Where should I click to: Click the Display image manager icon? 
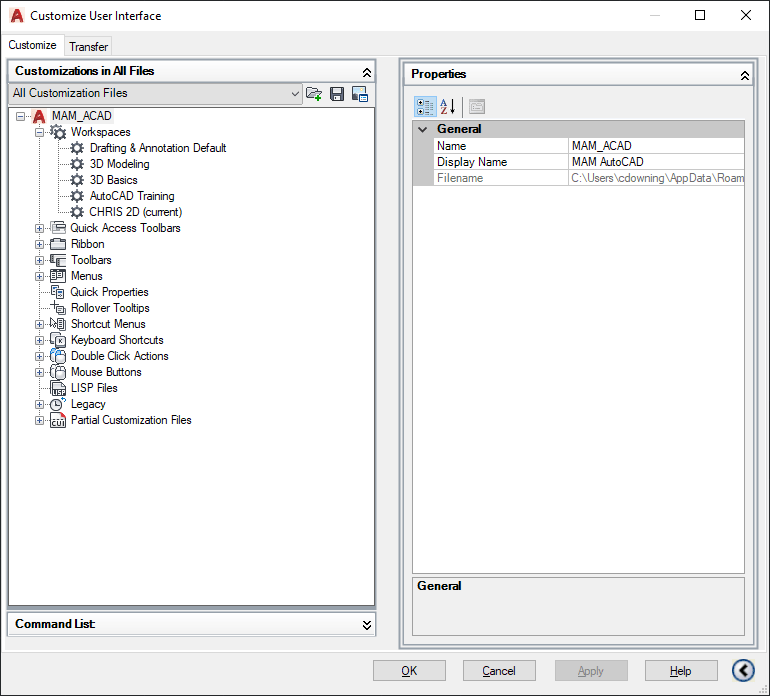[360, 93]
